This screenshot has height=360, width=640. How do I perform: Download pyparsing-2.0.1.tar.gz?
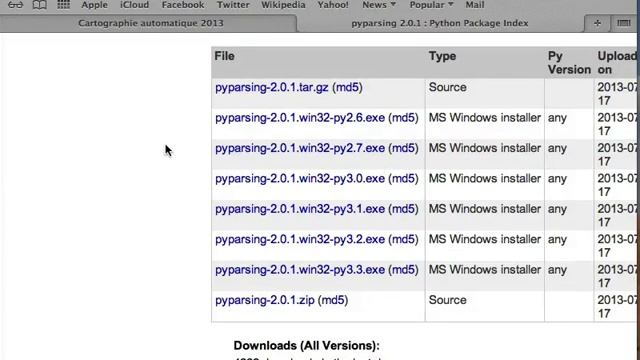[271, 87]
